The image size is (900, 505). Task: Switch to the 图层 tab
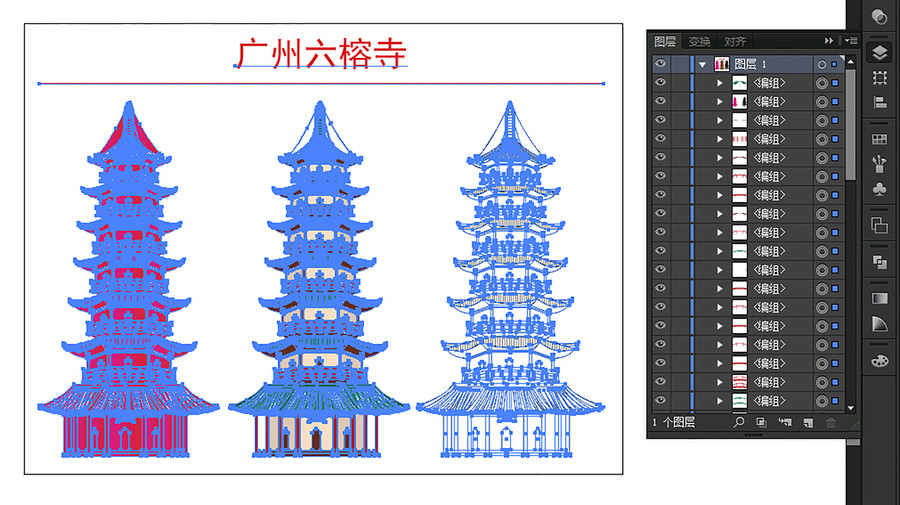tap(665, 41)
